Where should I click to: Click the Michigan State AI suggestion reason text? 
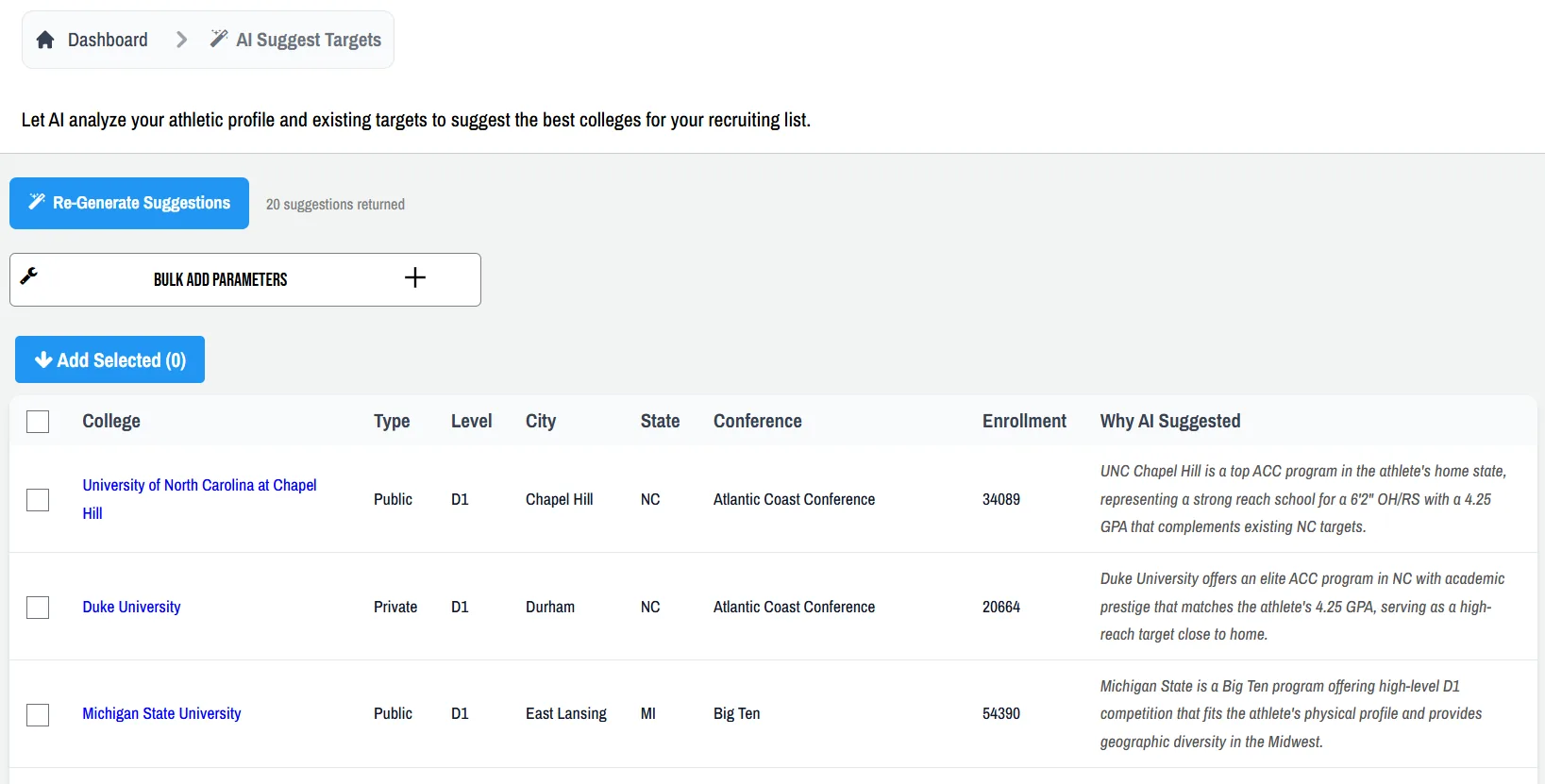[x=1291, y=713]
